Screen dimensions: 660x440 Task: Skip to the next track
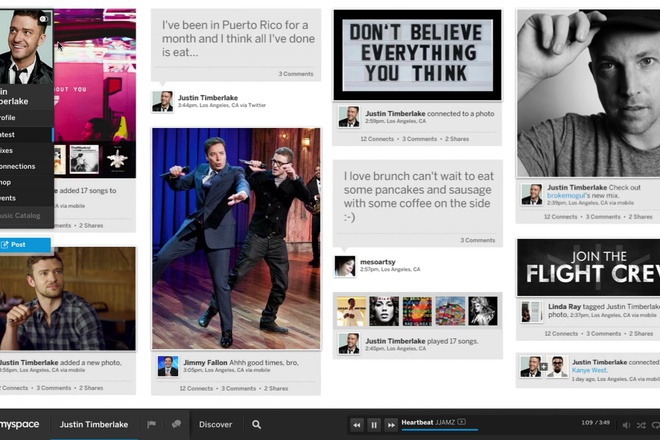click(392, 425)
